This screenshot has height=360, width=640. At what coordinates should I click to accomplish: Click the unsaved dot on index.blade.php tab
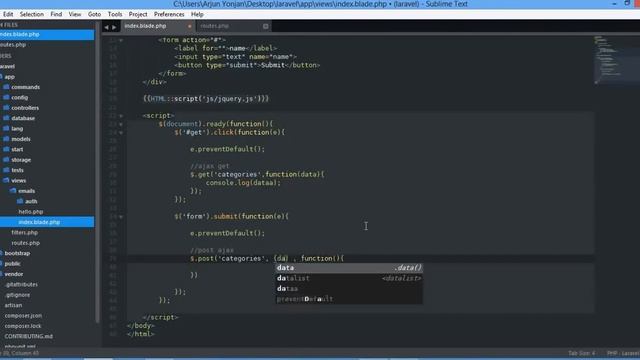(x=189, y=26)
